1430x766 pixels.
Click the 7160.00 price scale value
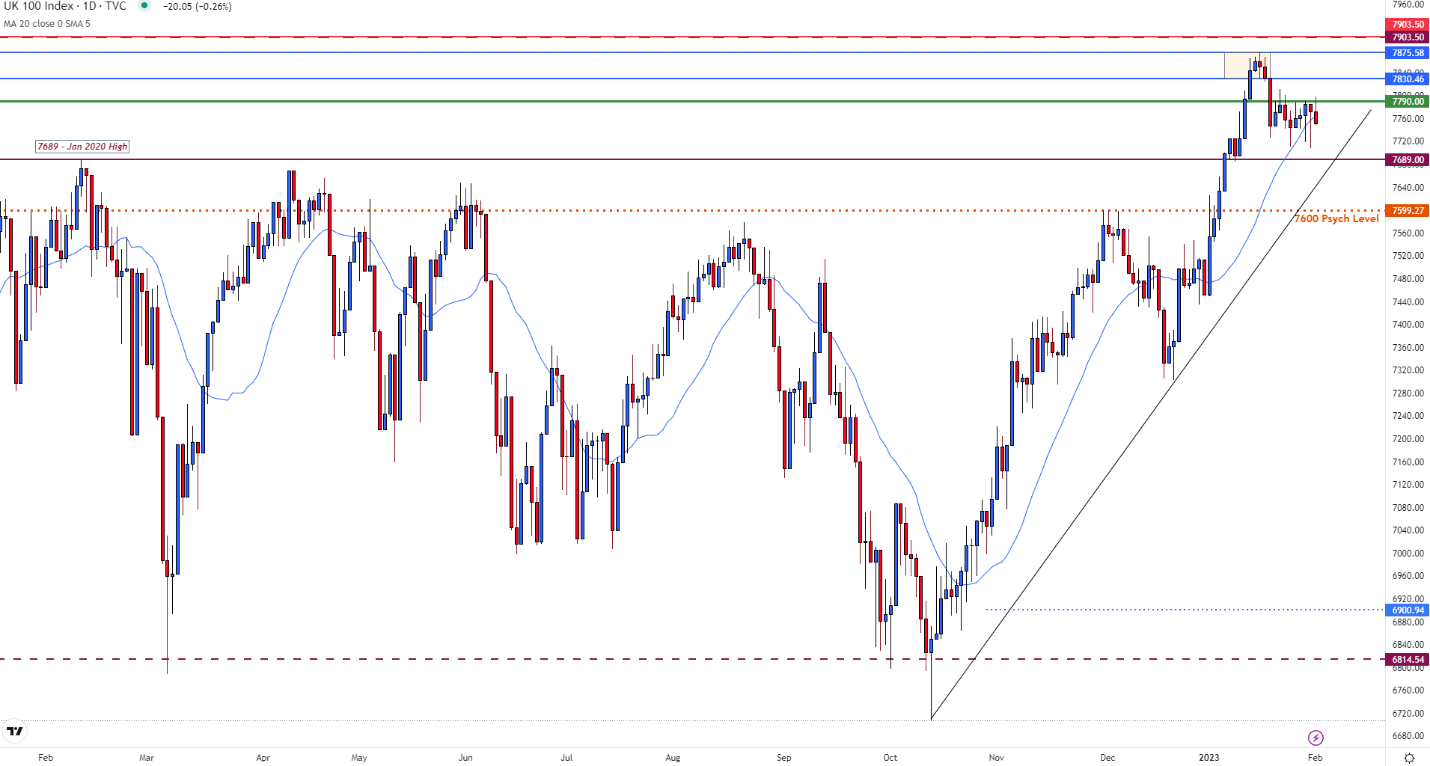pos(1406,462)
